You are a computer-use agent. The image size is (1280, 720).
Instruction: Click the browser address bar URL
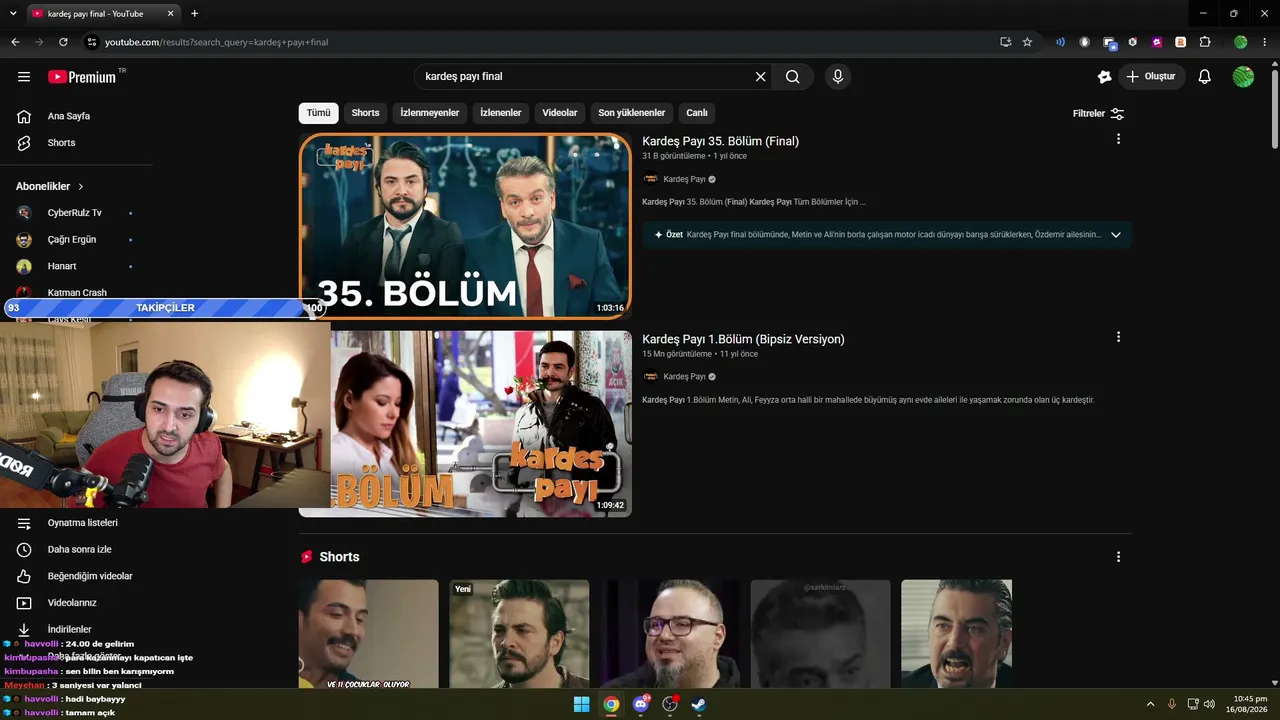point(216,42)
